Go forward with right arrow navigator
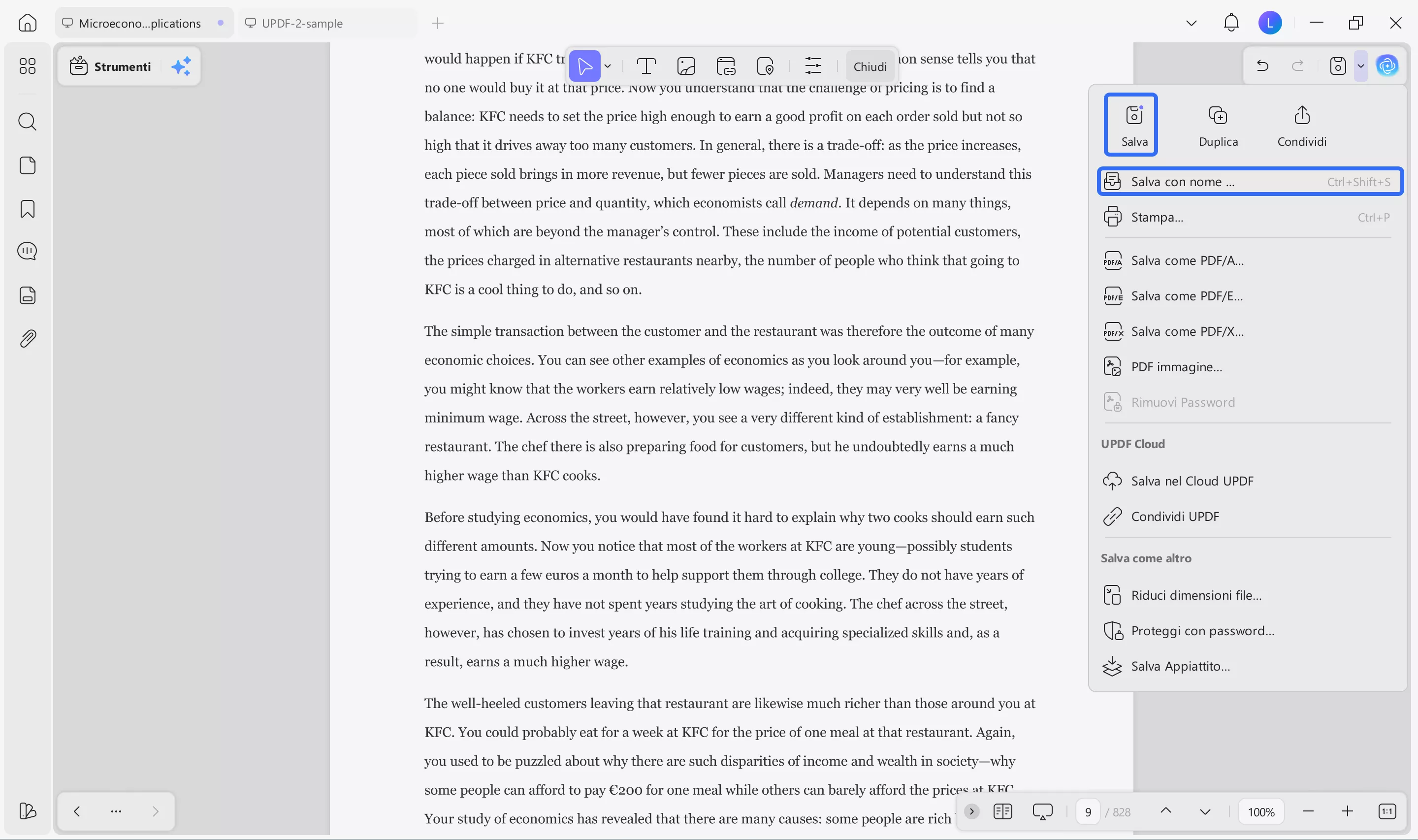The image size is (1418, 840). pyautogui.click(x=155, y=810)
